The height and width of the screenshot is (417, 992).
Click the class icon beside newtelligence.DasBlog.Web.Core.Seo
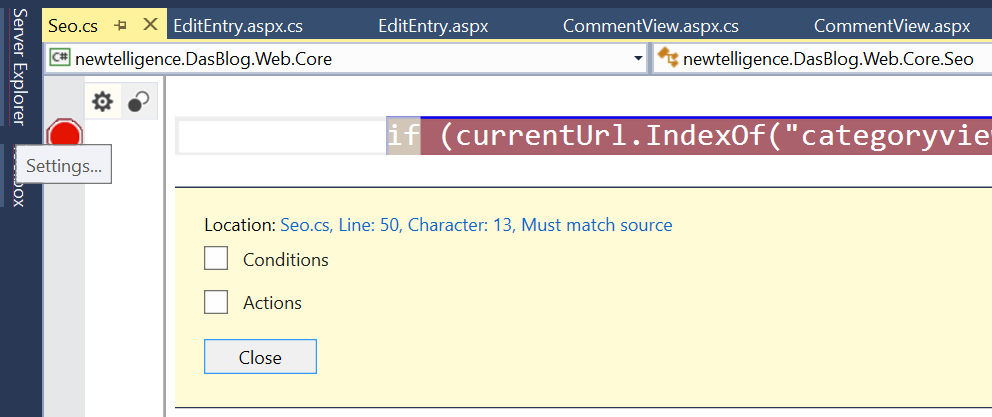pos(667,59)
